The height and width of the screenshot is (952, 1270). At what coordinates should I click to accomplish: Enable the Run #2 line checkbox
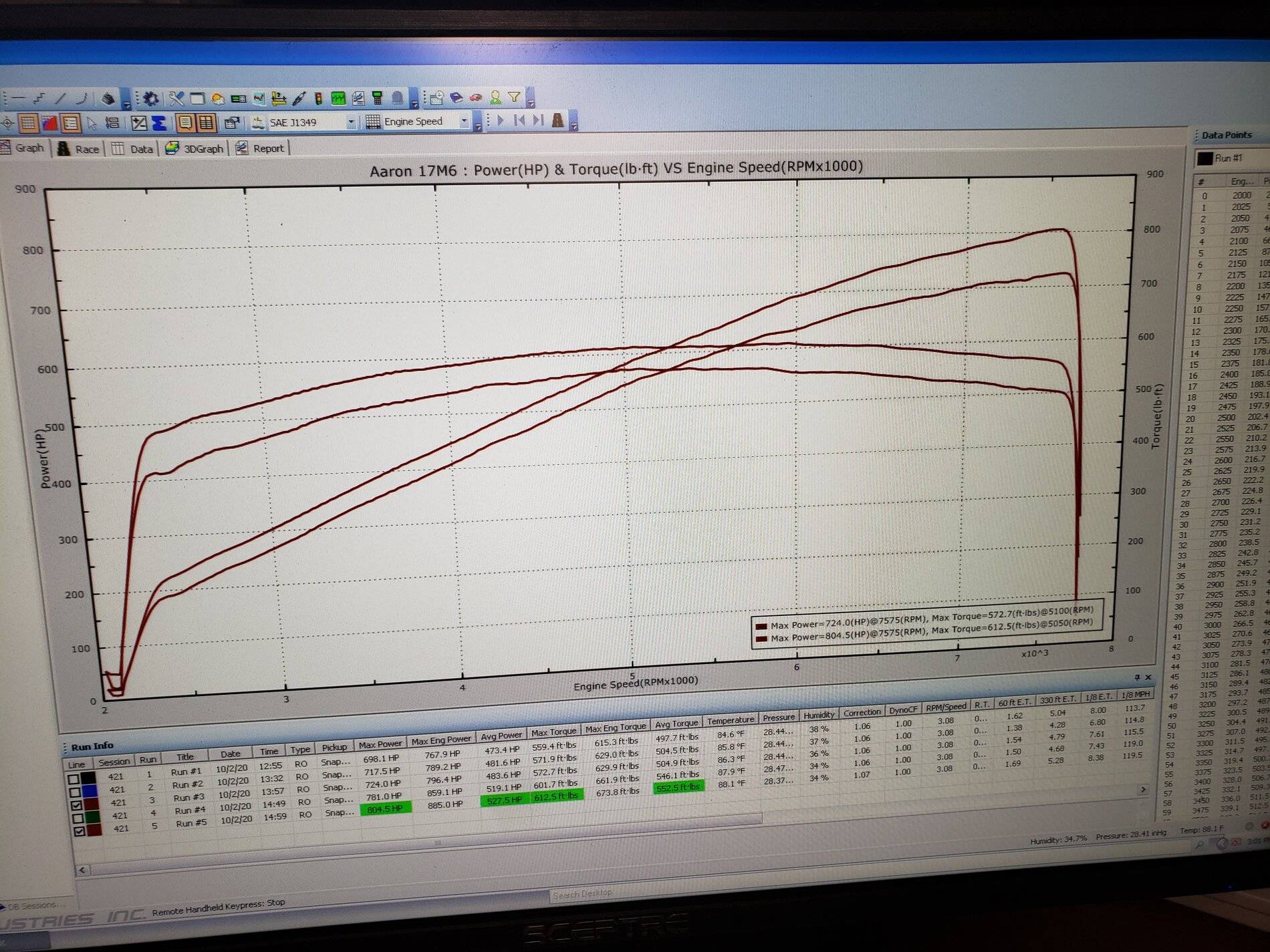click(75, 792)
